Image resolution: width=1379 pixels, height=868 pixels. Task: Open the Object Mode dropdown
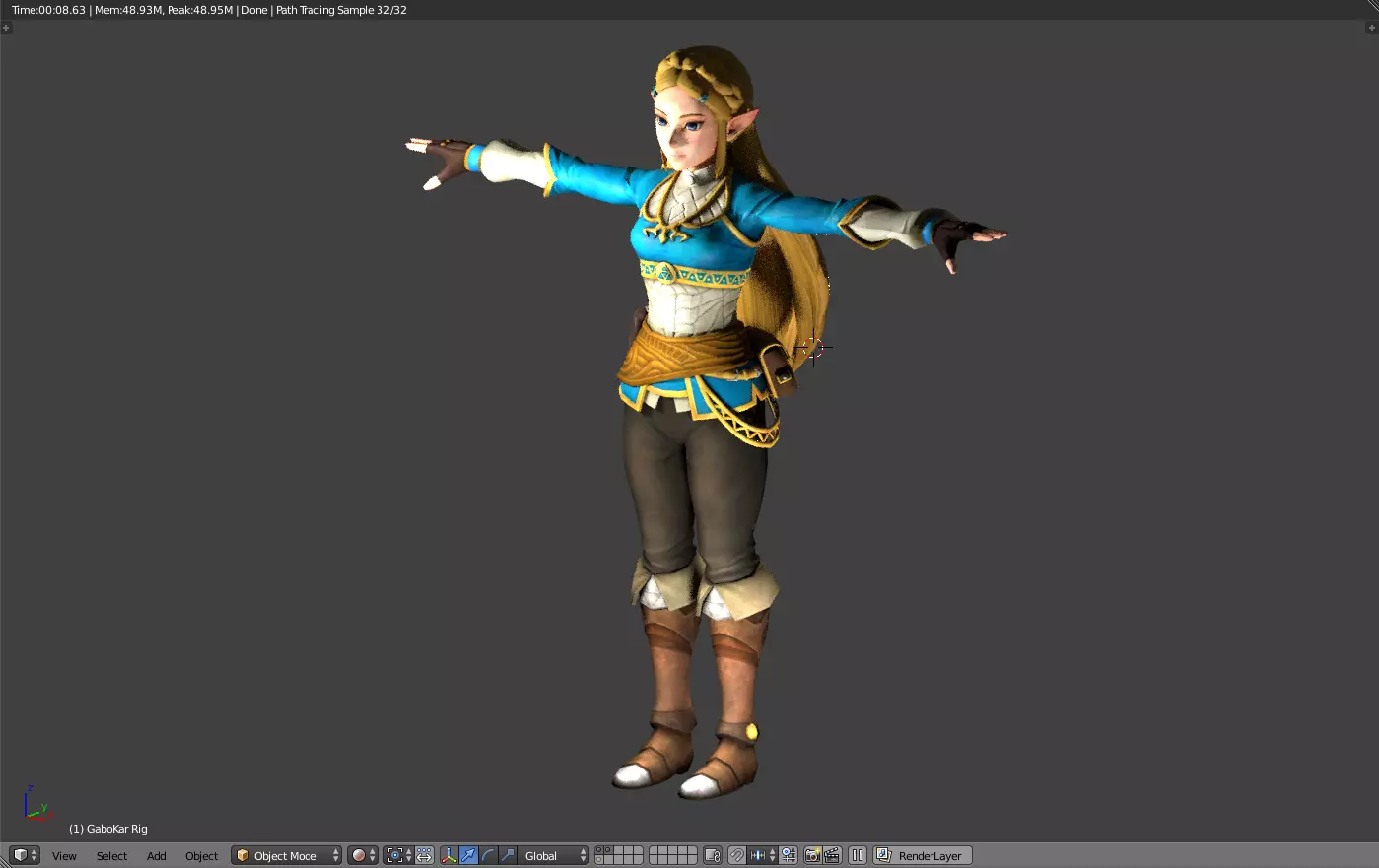pyautogui.click(x=287, y=855)
